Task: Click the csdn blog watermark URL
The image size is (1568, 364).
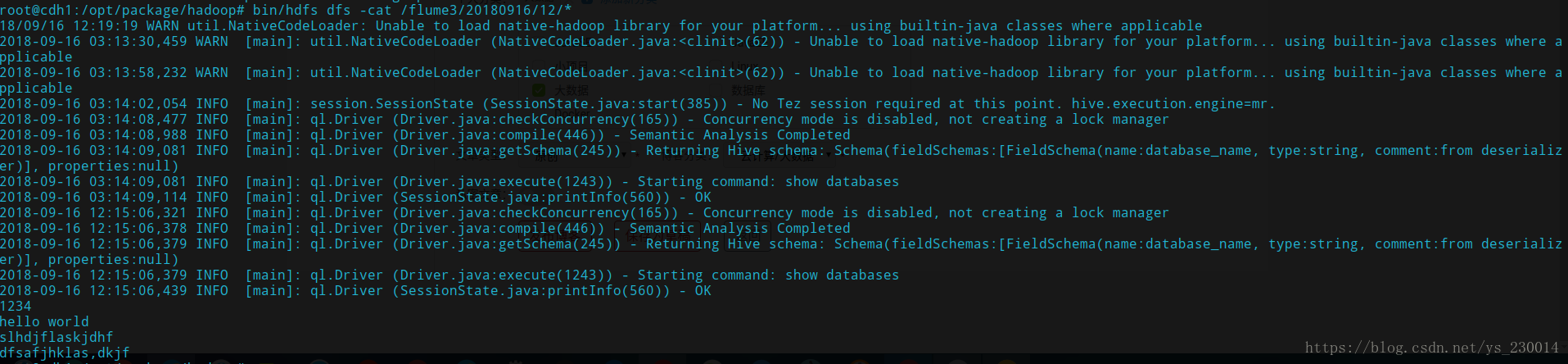Action: click(x=1431, y=348)
